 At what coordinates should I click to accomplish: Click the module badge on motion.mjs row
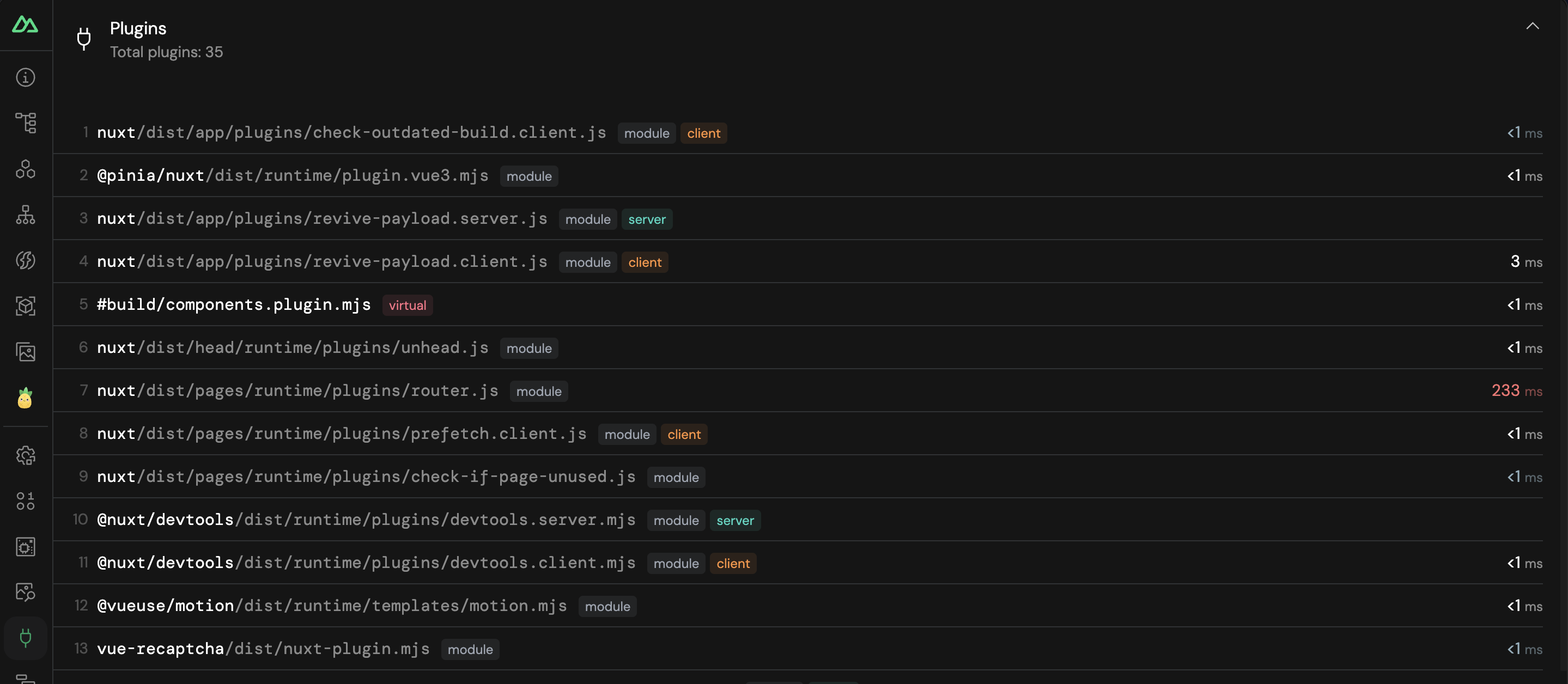(607, 607)
